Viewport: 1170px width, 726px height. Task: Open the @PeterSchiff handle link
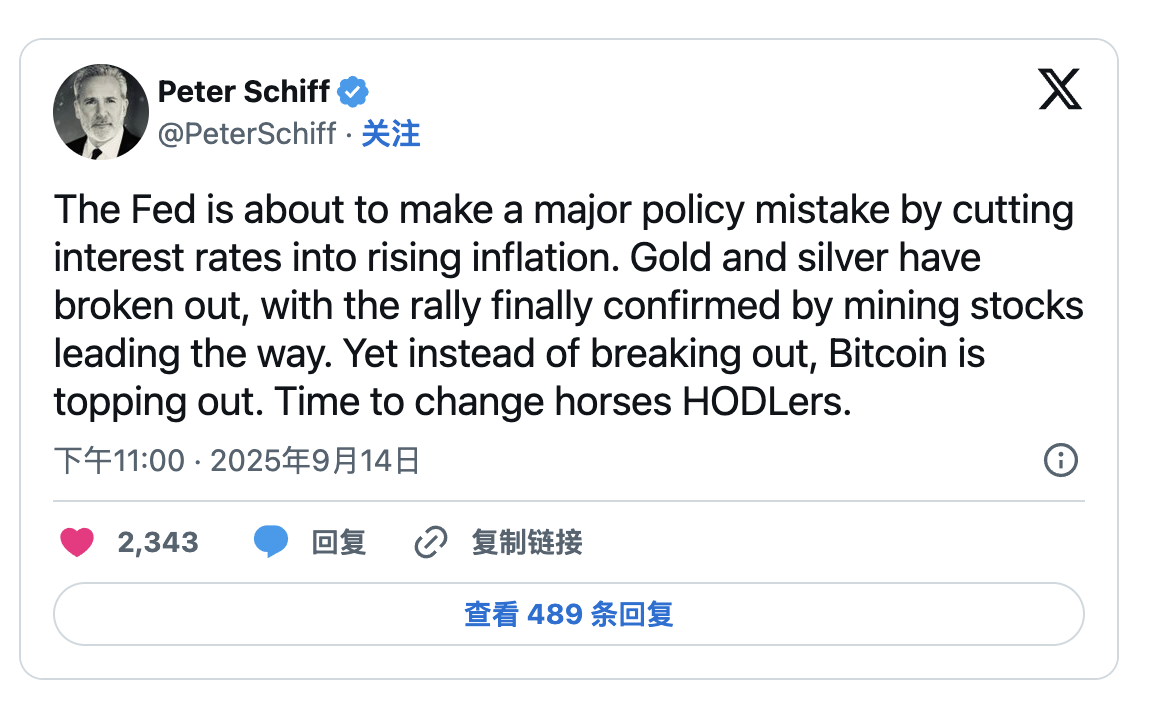(247, 134)
